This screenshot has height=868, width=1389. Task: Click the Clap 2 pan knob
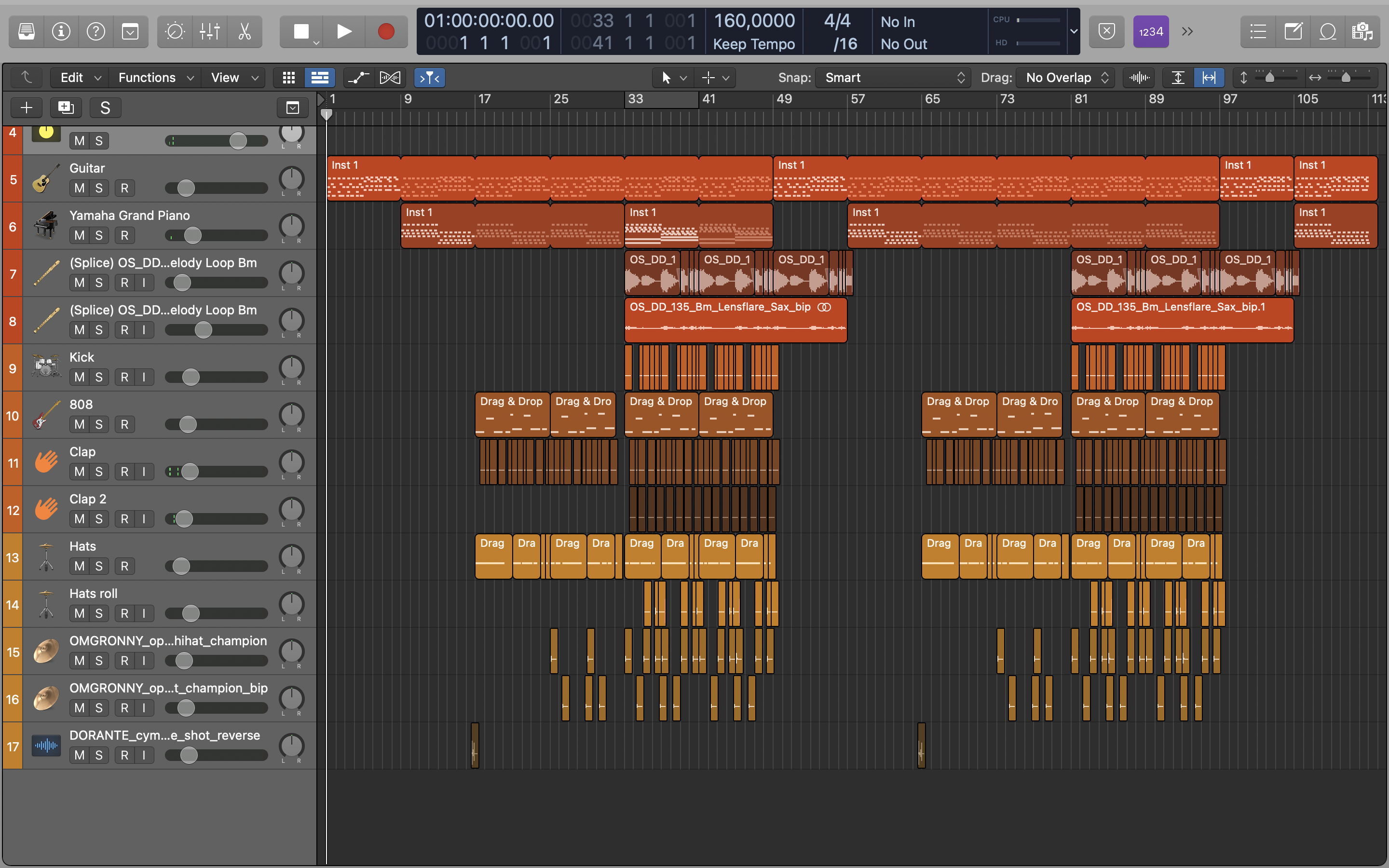[x=292, y=510]
